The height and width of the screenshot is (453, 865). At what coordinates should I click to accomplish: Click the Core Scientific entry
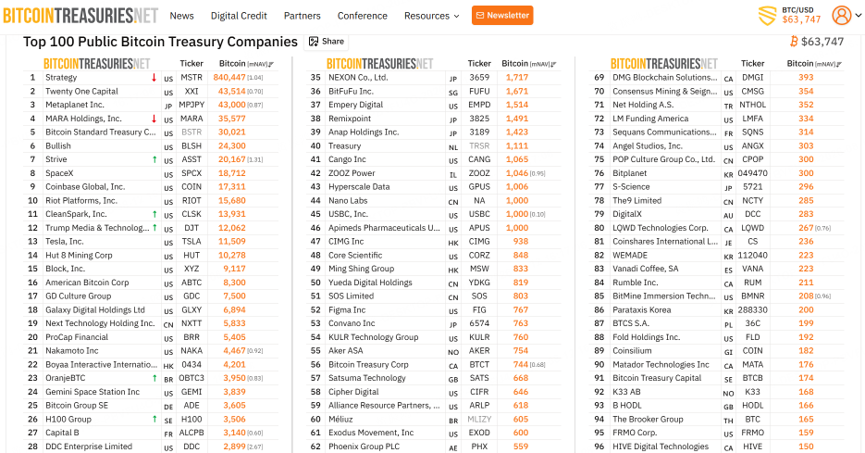point(355,255)
